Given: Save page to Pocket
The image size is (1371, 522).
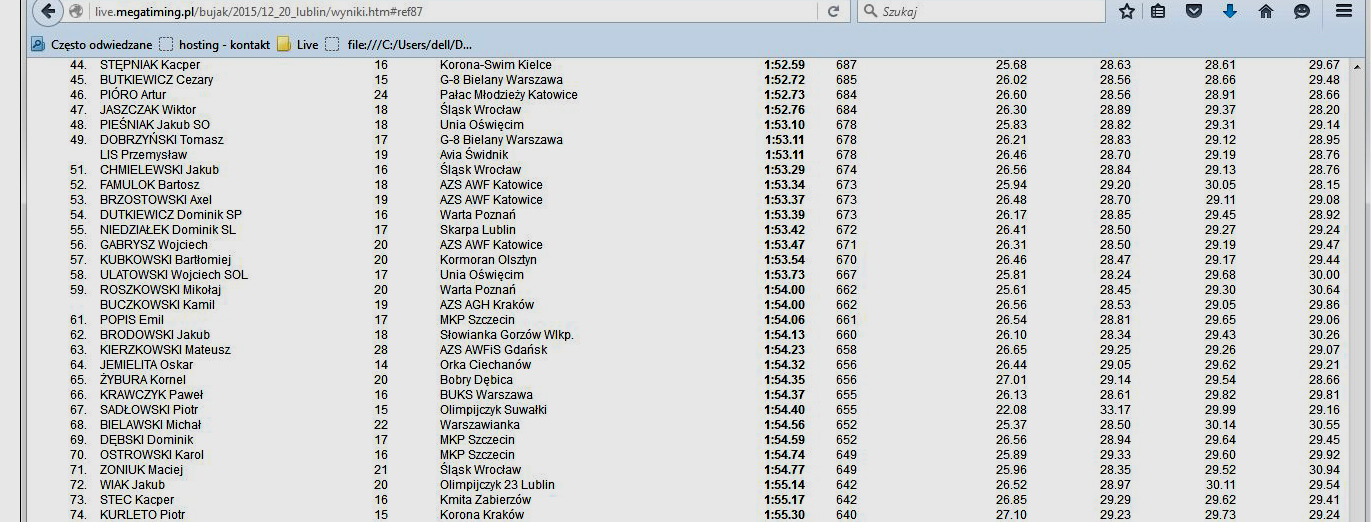Looking at the screenshot, I should click(x=1193, y=12).
